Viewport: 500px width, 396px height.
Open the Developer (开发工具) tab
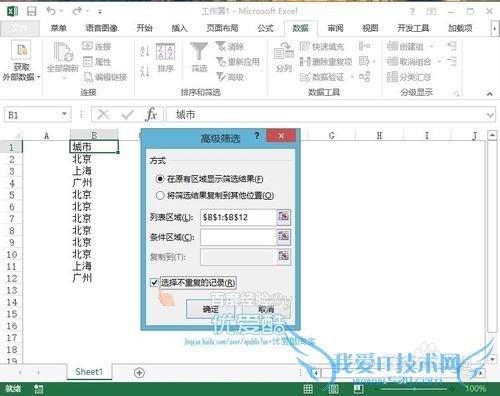(x=413, y=28)
